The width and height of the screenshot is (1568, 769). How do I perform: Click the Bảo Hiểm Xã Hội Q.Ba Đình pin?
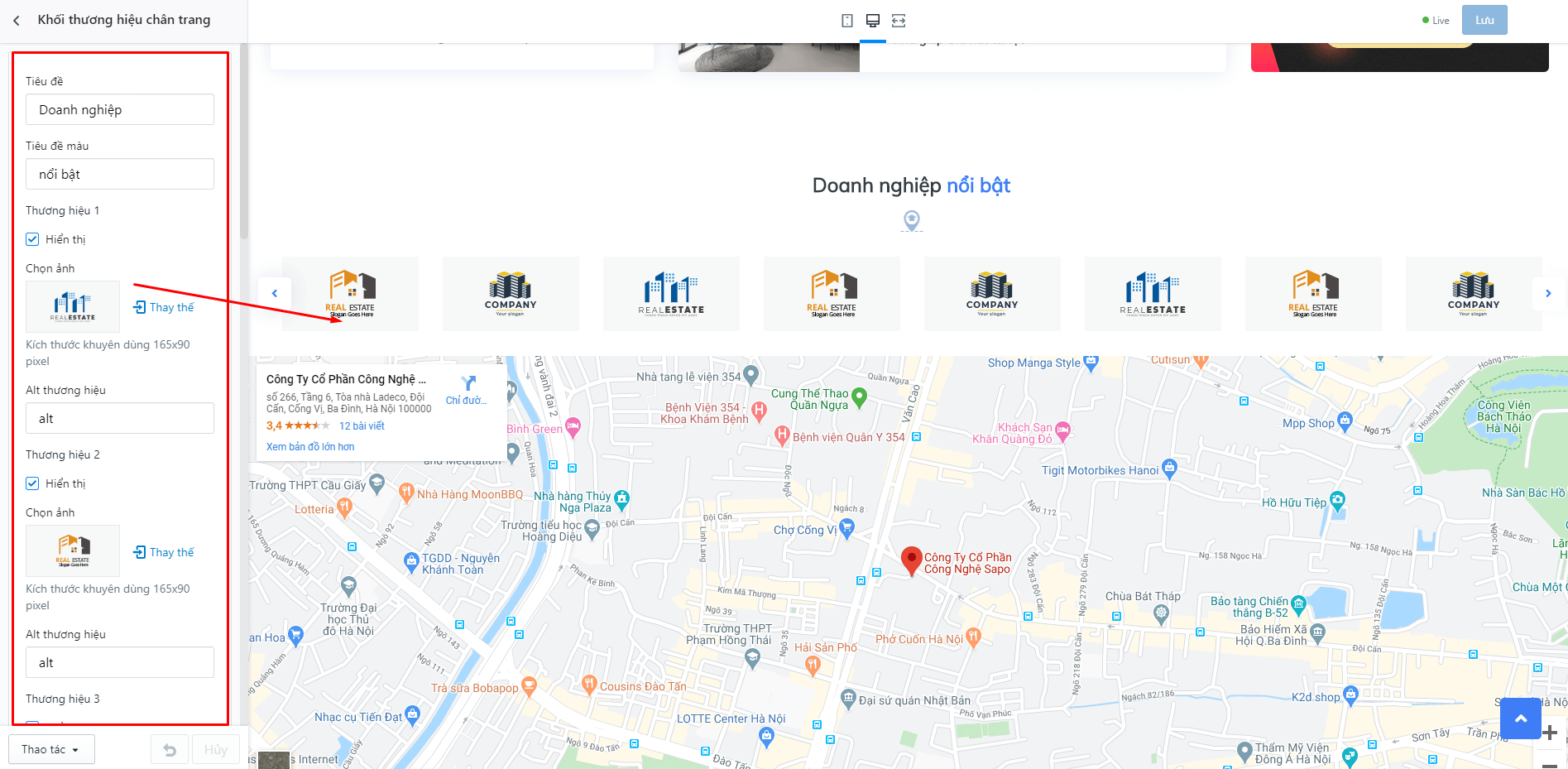(x=1318, y=633)
